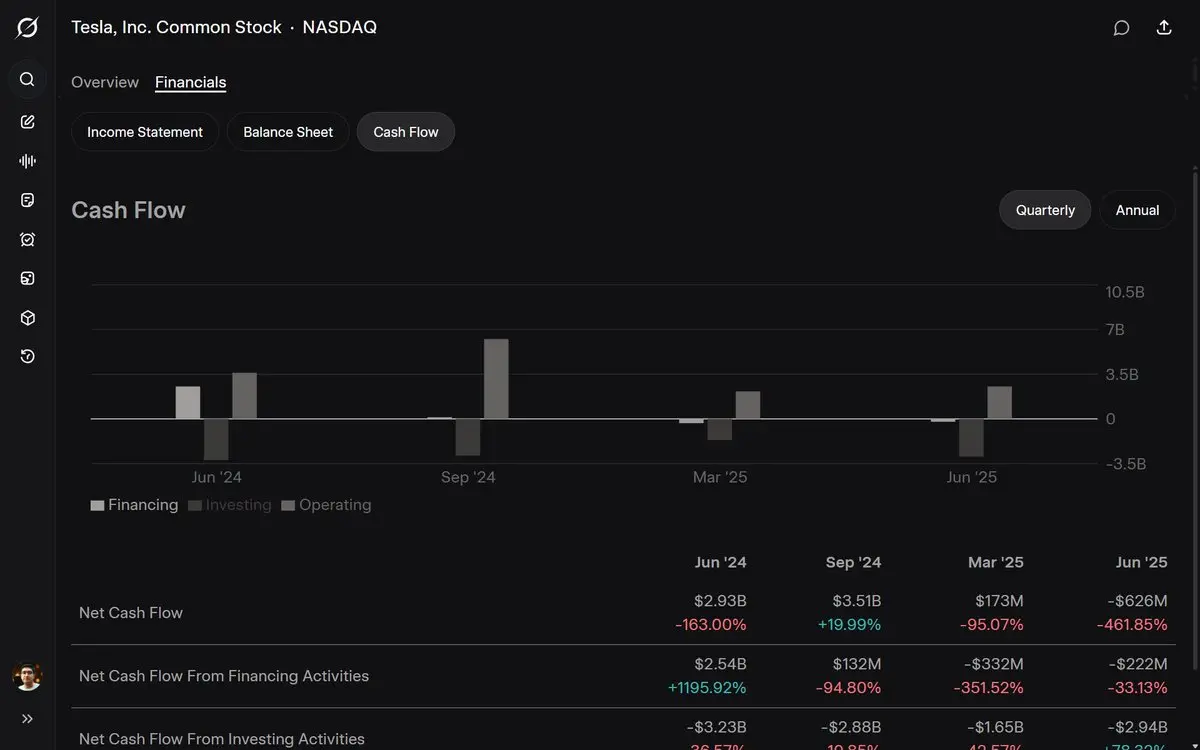Click the chat bubble icon at top right
The width and height of the screenshot is (1200, 750).
(1121, 28)
